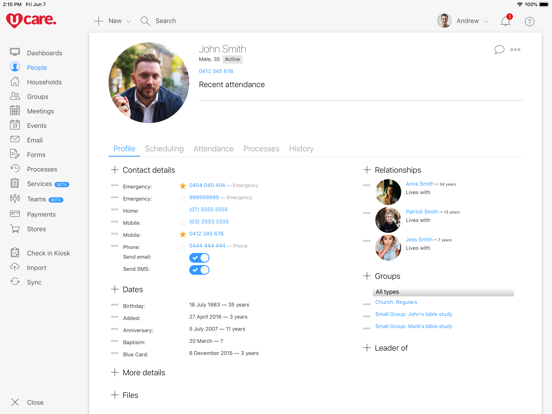Click the care. logo
The width and height of the screenshot is (552, 414).
point(31,20)
